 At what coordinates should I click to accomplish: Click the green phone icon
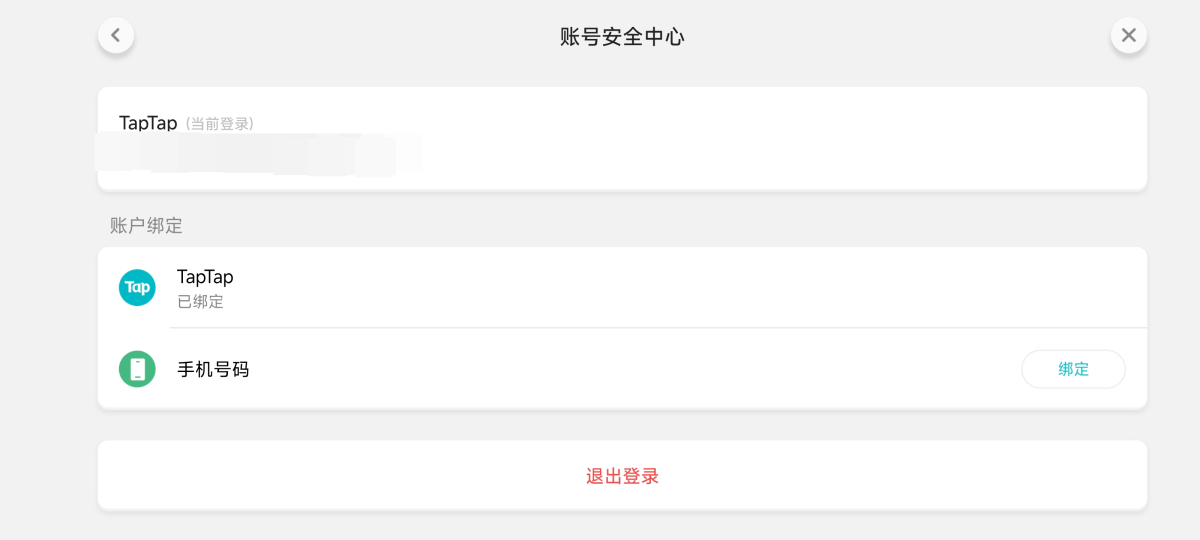coord(137,369)
